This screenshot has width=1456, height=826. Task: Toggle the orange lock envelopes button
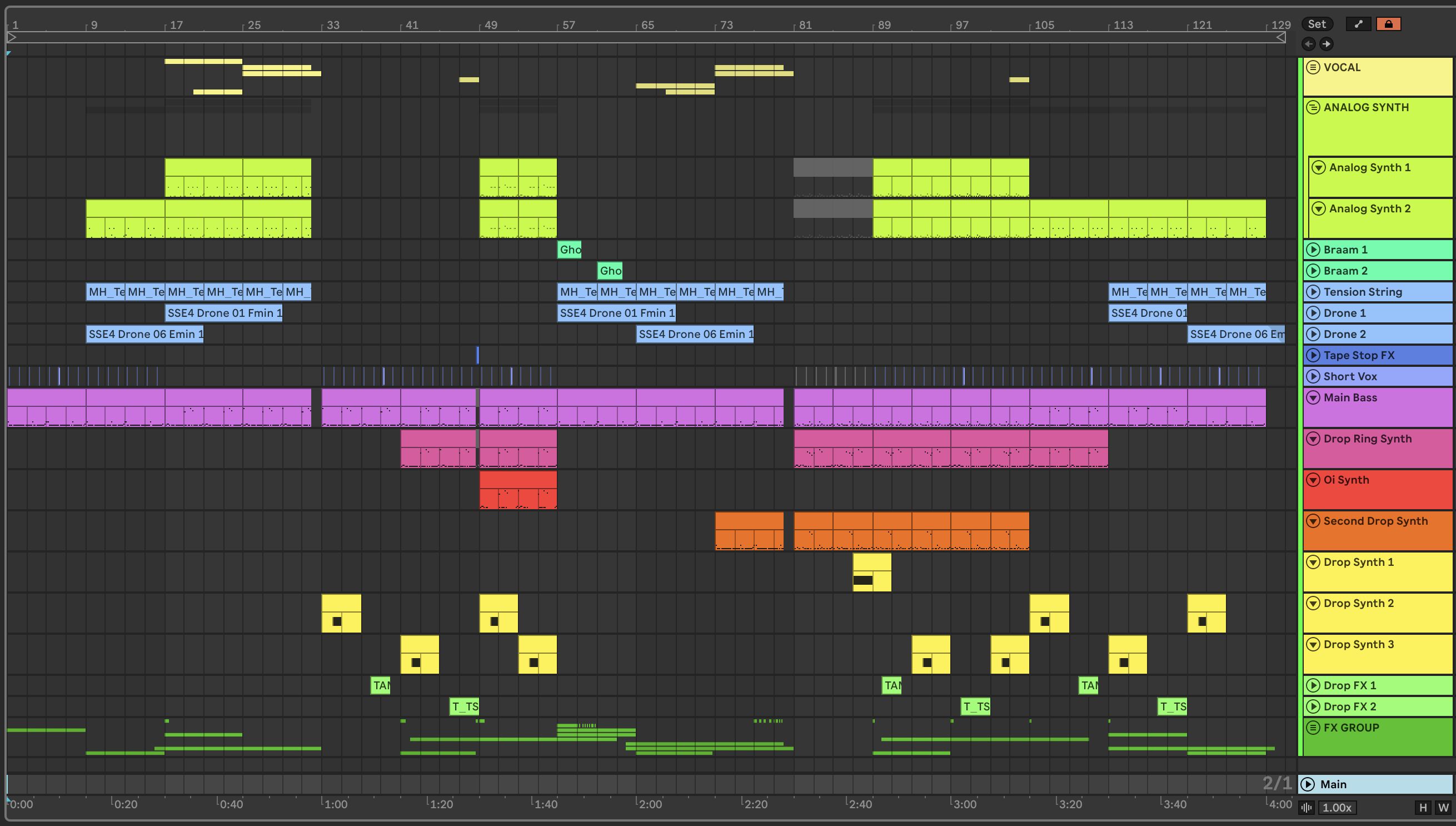(1388, 24)
